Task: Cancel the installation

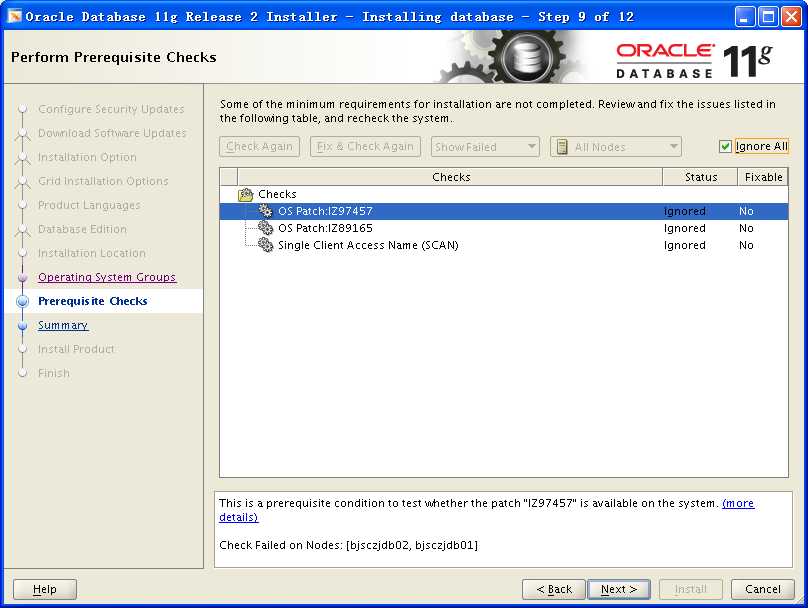Action: 763,589
